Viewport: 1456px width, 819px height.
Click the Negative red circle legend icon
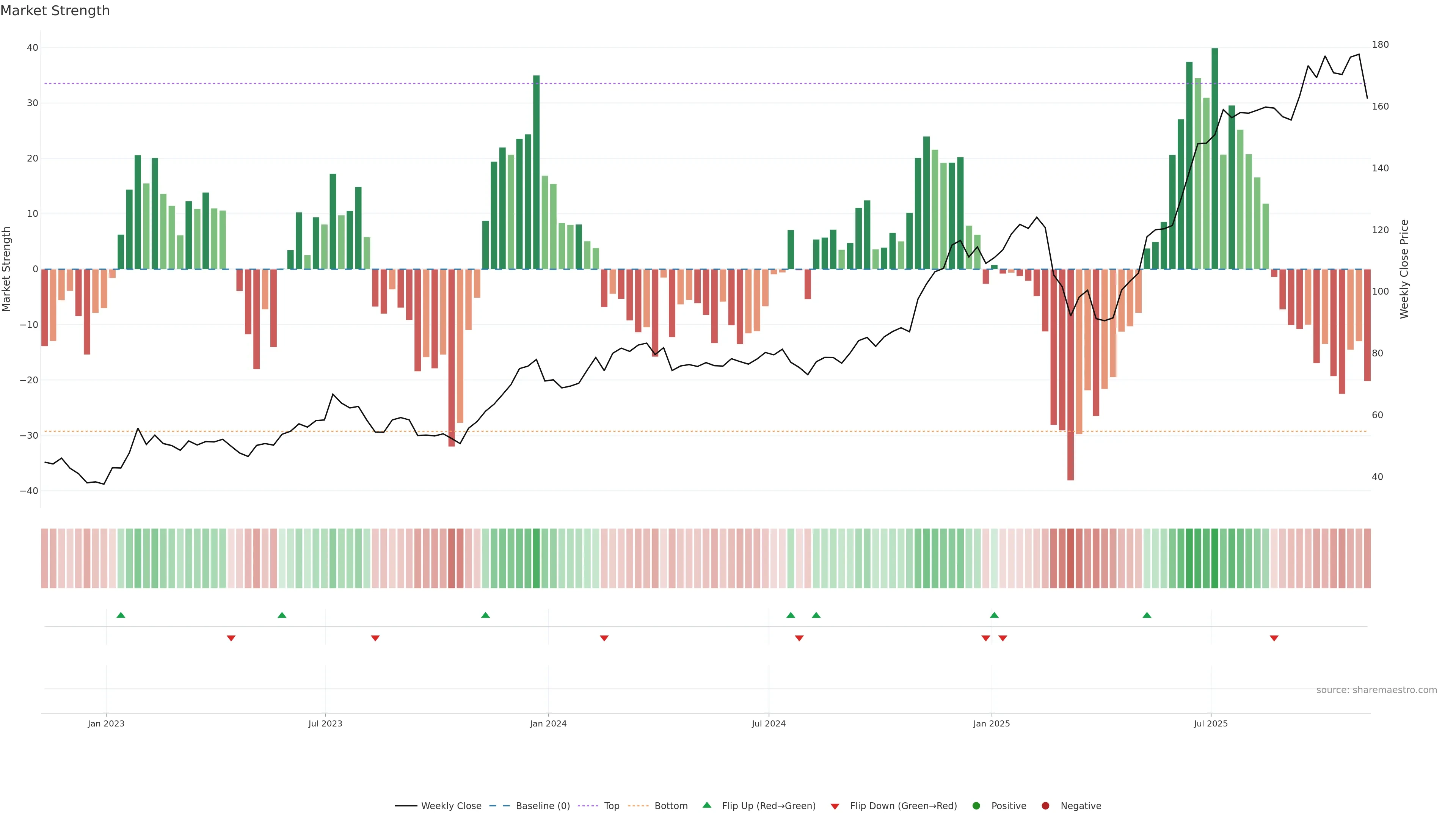point(1045,806)
